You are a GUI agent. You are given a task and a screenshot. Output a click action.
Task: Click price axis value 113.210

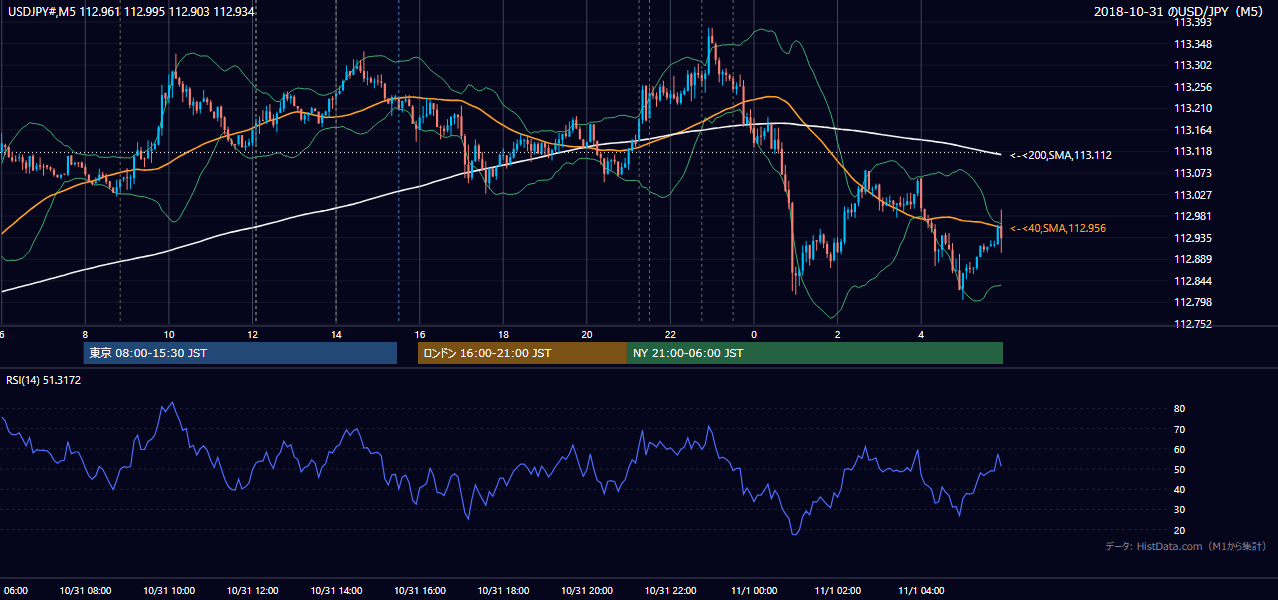(x=1193, y=108)
